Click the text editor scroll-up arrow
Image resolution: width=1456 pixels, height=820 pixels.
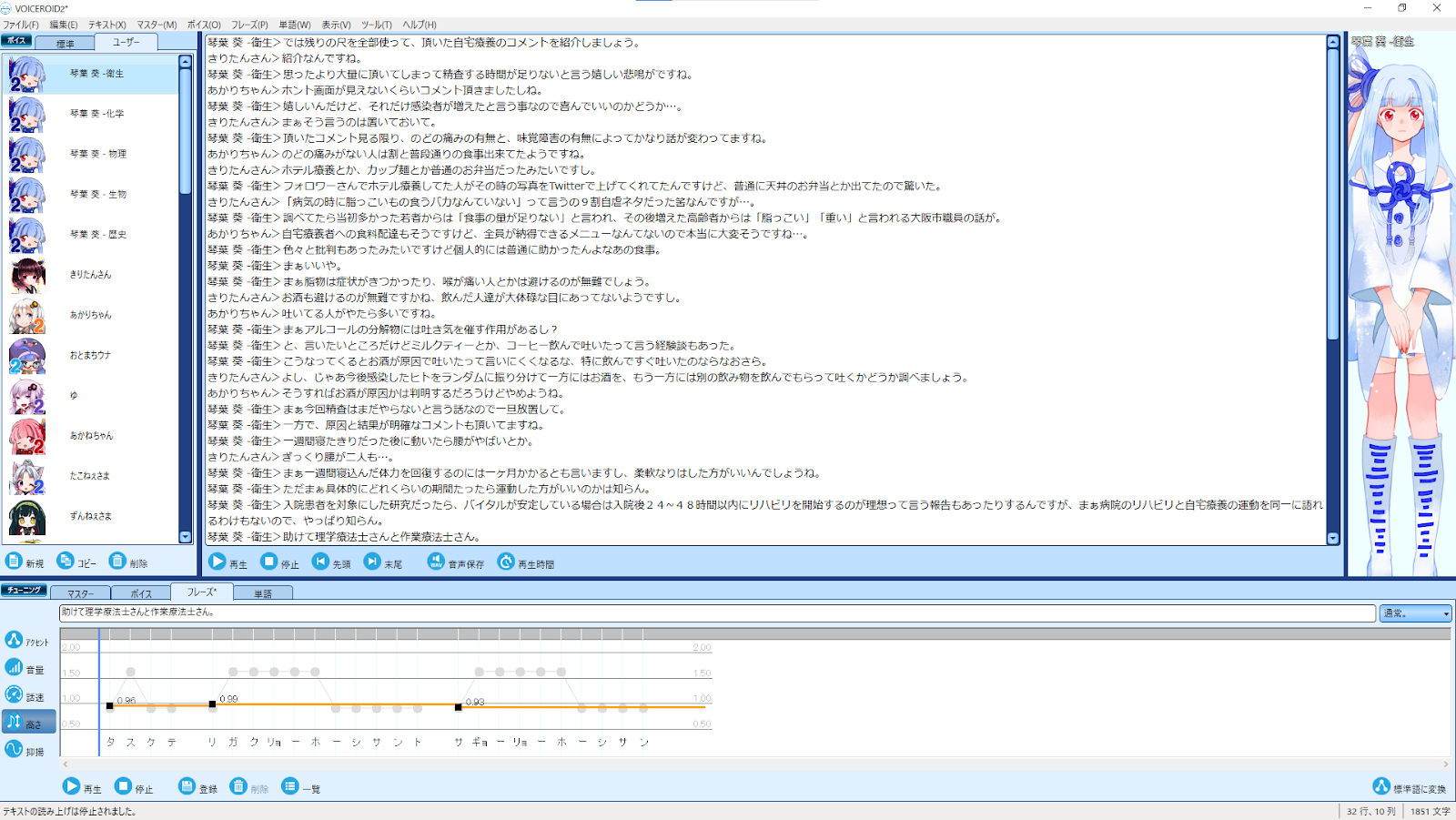[1333, 42]
